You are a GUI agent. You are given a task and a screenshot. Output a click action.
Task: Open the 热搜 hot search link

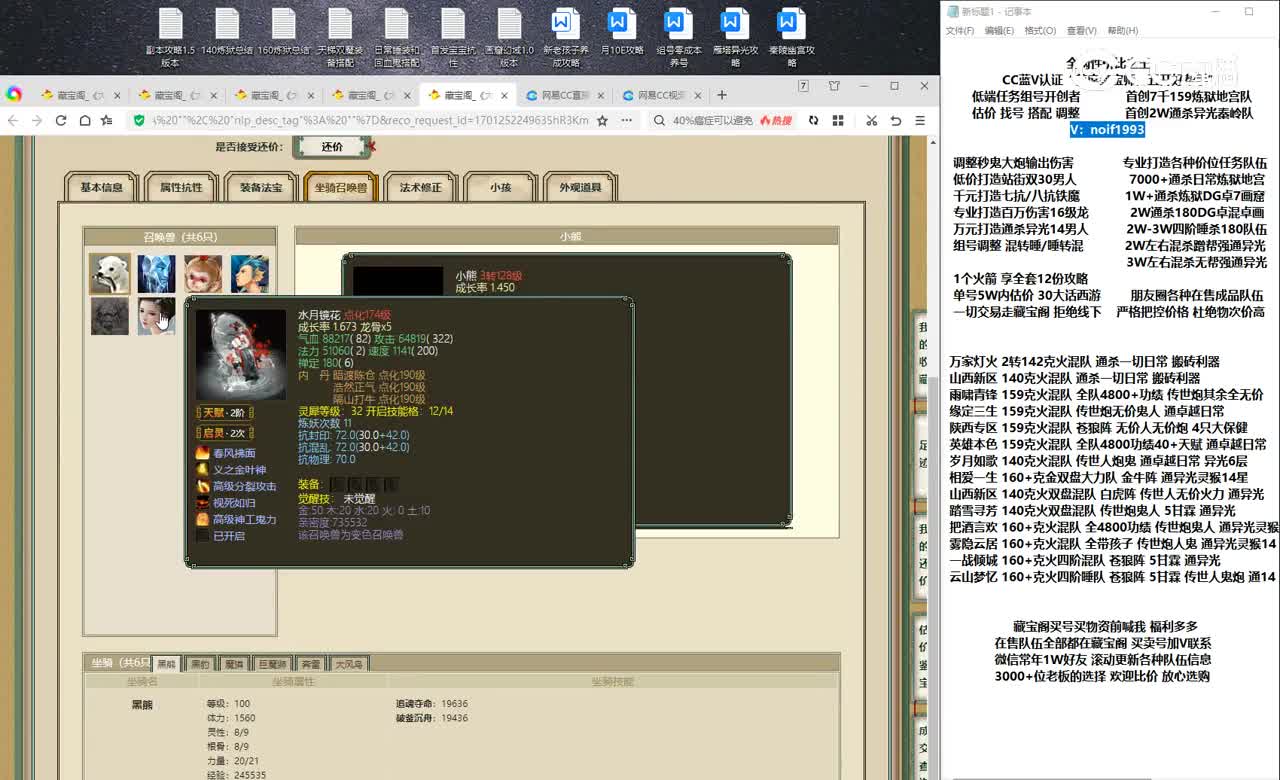(776, 120)
